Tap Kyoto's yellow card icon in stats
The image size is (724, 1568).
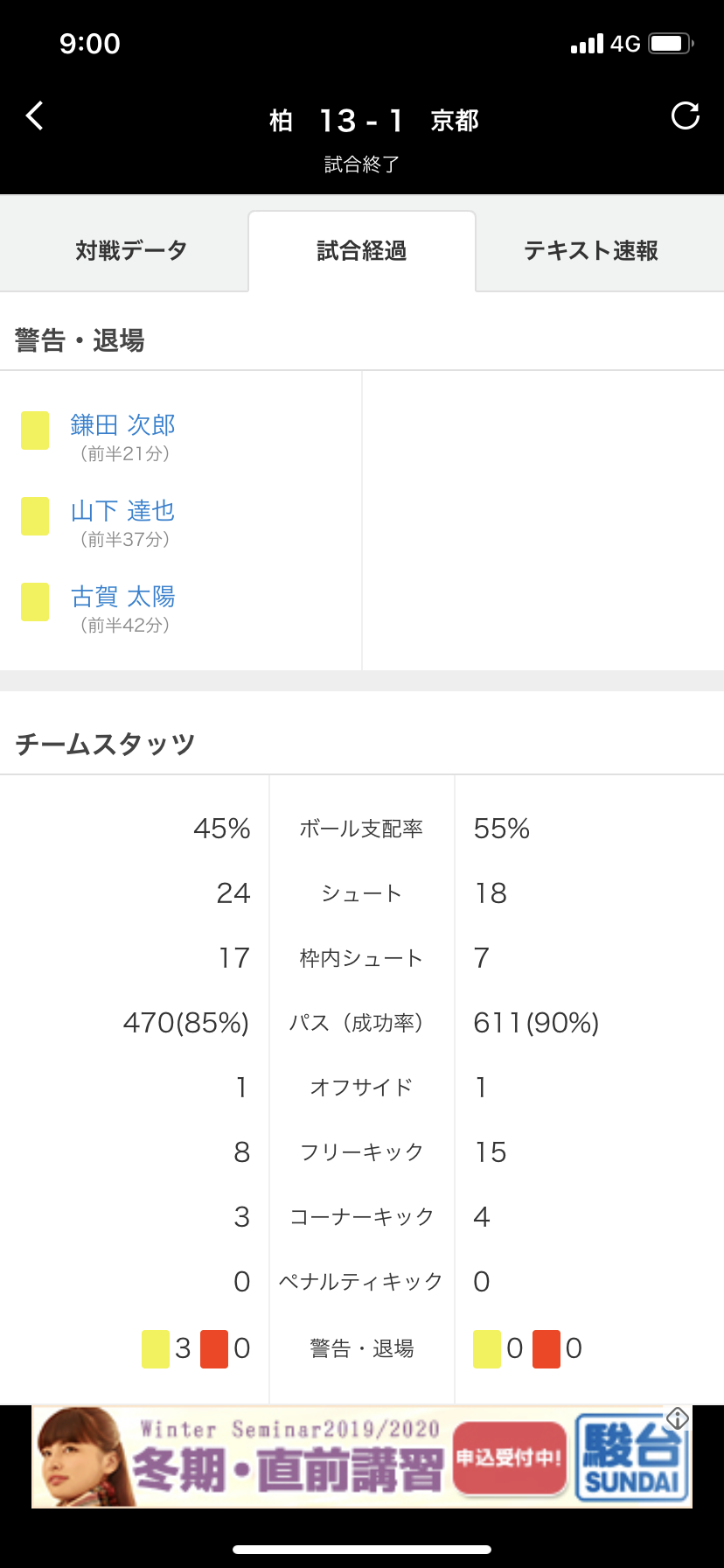487,1348
